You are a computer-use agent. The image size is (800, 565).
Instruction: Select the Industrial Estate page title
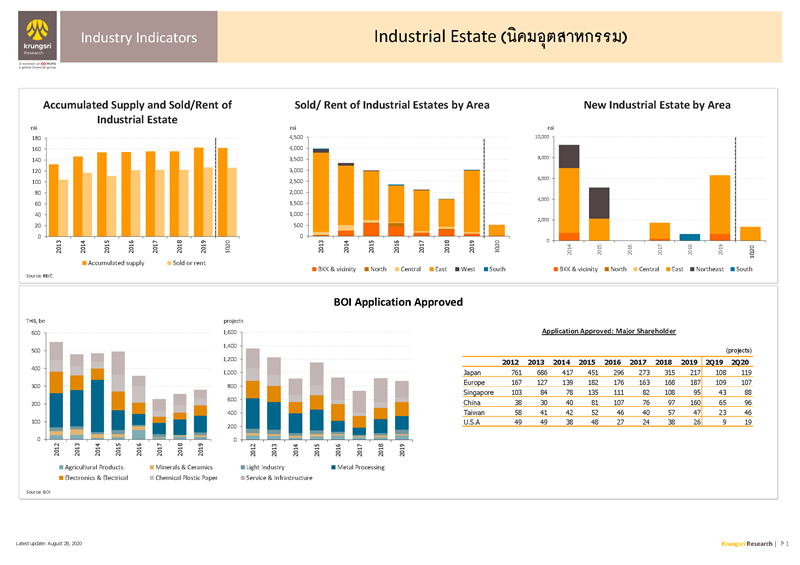tap(501, 38)
